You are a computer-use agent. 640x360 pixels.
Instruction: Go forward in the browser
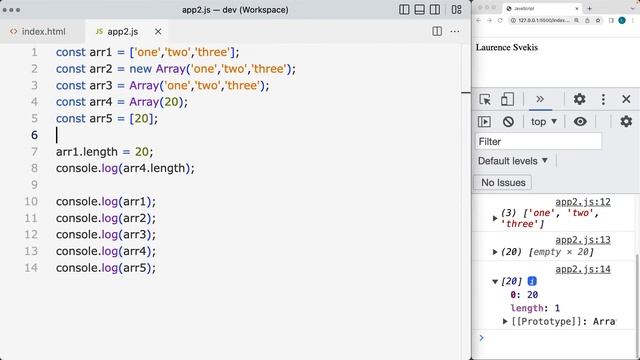[489, 20]
